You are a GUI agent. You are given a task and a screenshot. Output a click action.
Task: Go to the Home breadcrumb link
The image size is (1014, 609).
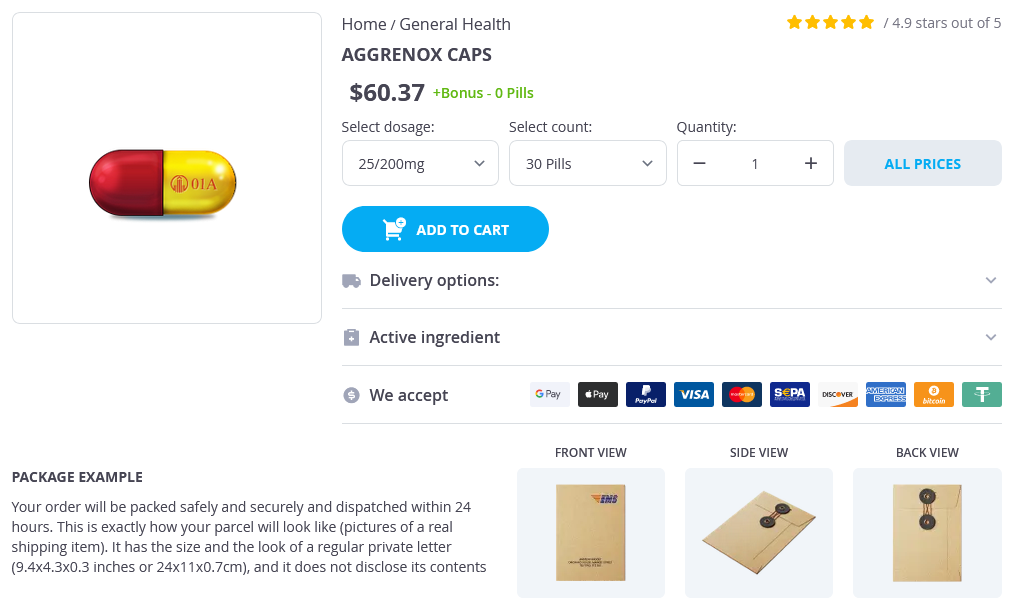364,24
